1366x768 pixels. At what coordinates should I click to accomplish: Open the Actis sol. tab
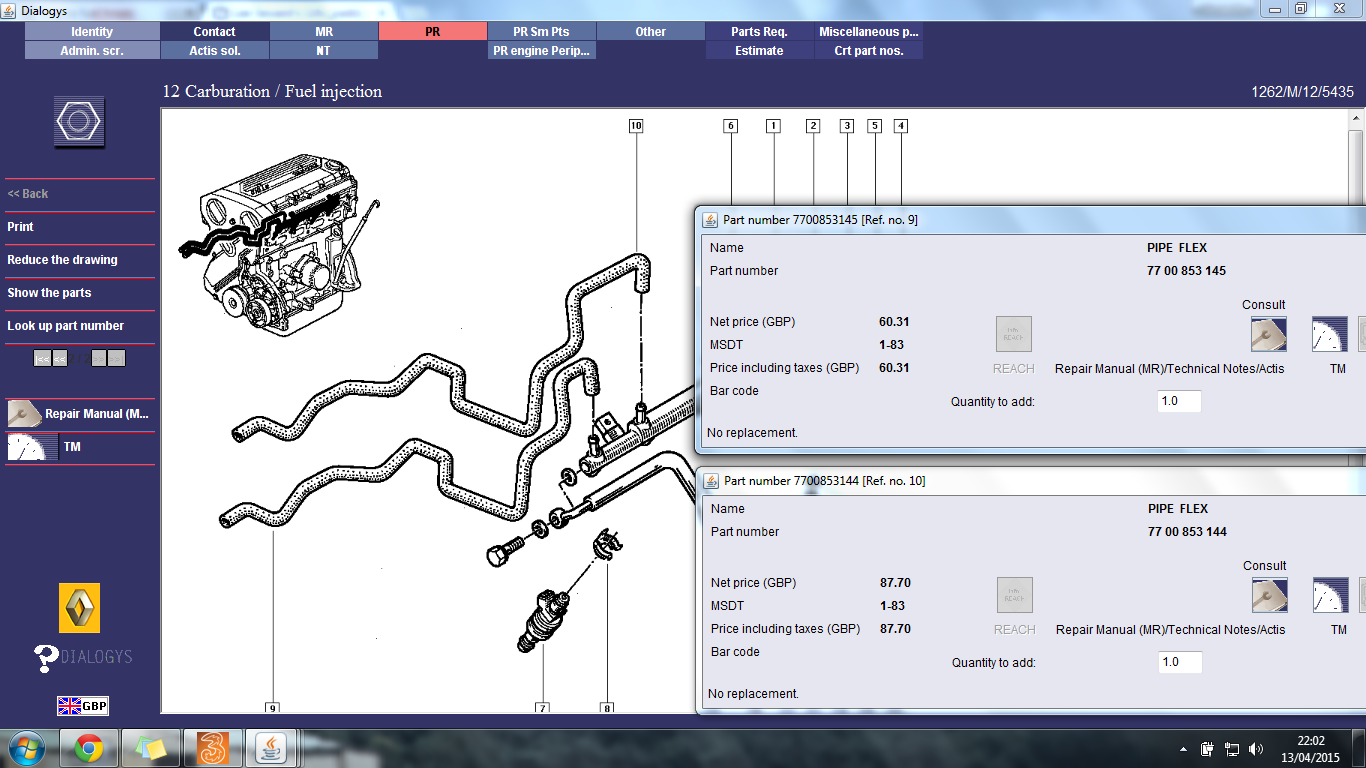(215, 50)
